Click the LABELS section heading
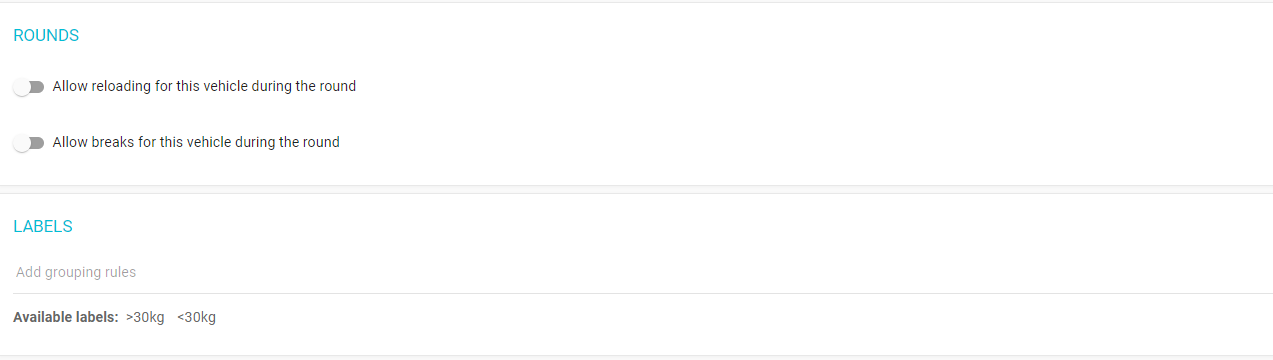Viewport: 1273px width, 360px height. [43, 226]
